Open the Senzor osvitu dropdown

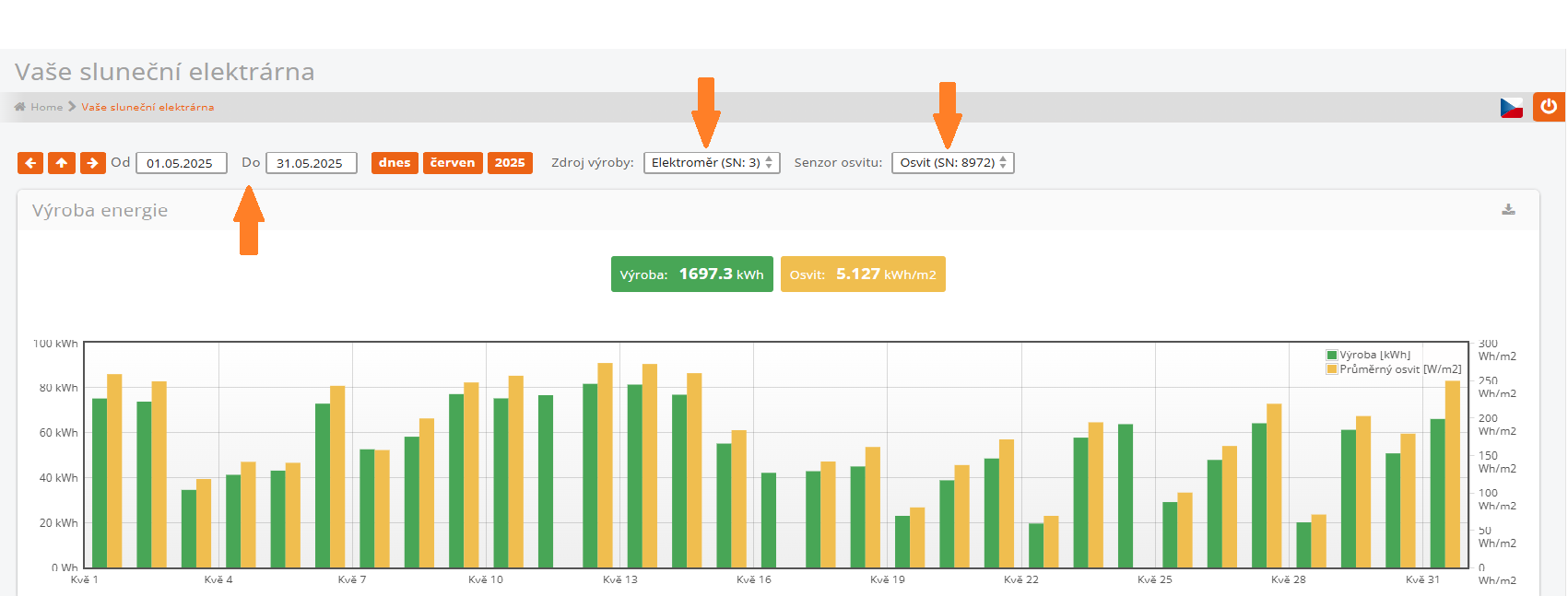pyautogui.click(x=952, y=163)
